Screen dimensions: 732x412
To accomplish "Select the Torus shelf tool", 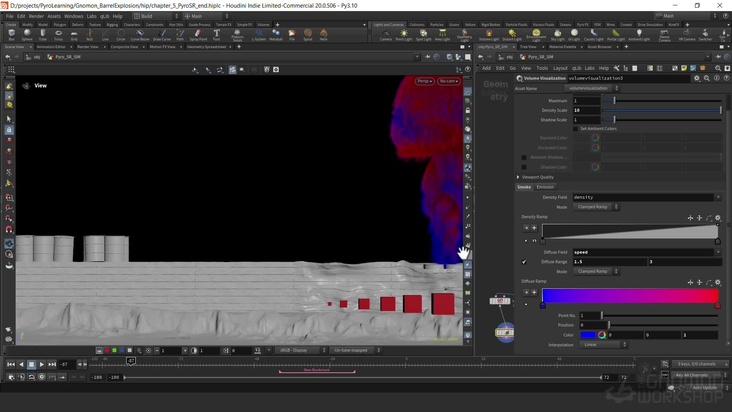I will pyautogui.click(x=58, y=35).
